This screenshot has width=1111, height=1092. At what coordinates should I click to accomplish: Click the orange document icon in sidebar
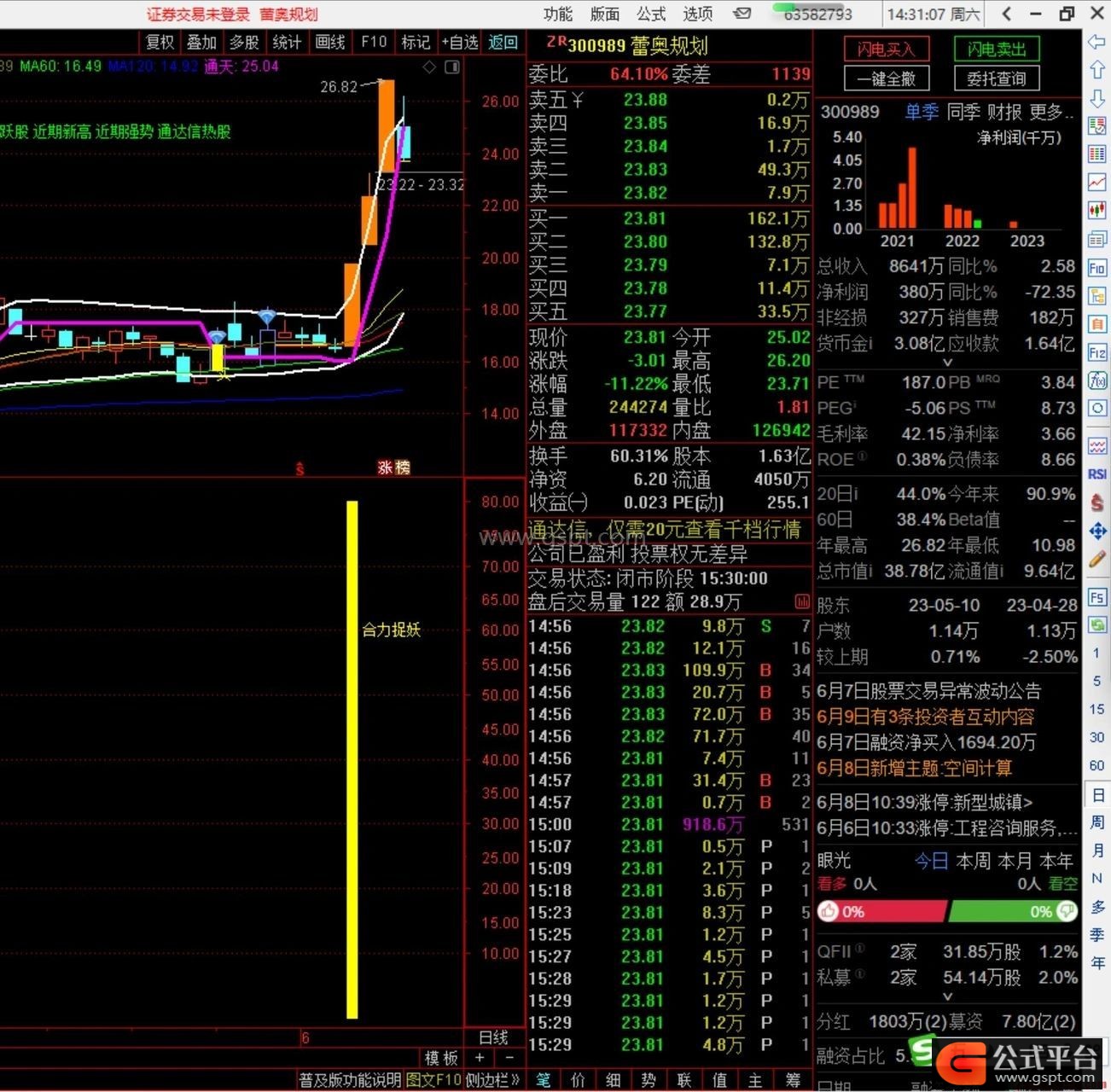1097,324
